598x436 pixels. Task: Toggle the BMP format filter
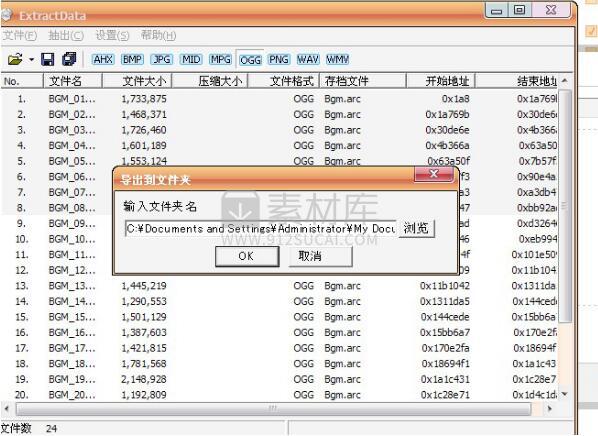tap(132, 60)
